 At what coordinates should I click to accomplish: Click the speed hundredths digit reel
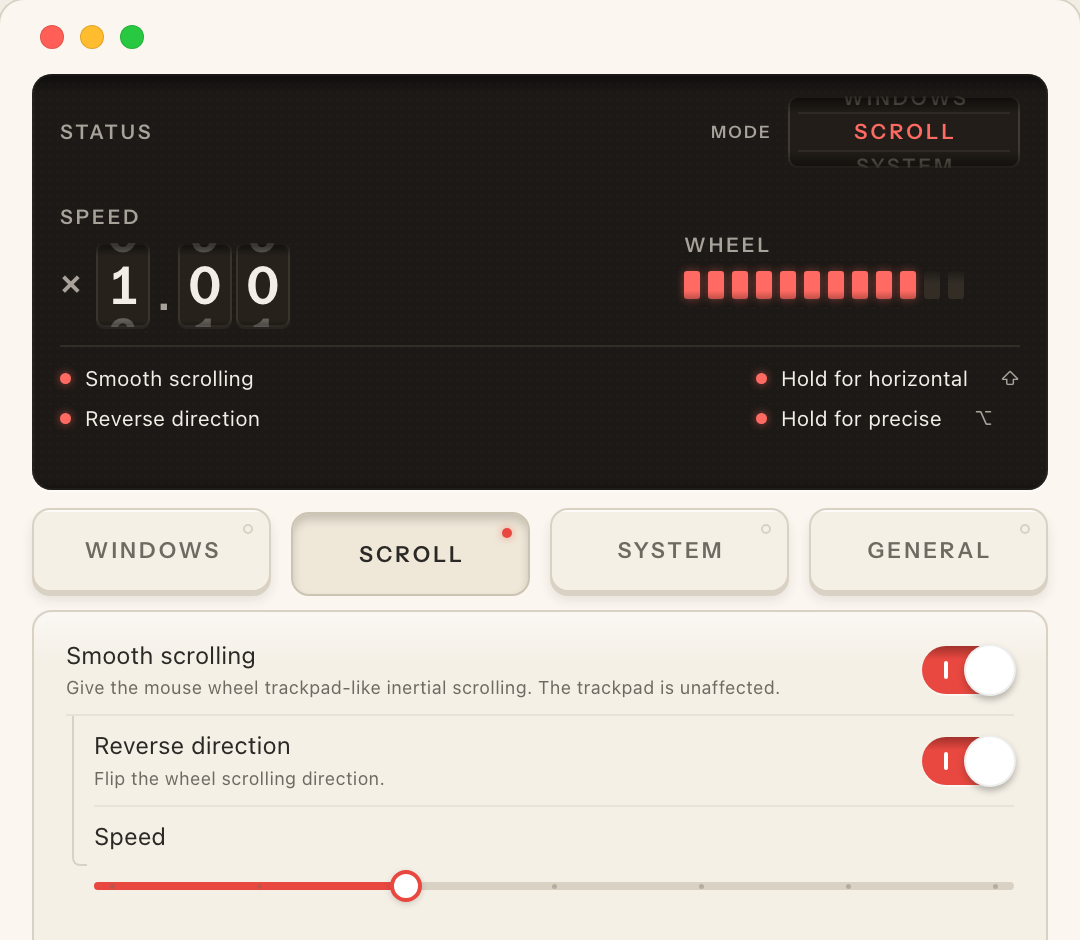coord(262,285)
